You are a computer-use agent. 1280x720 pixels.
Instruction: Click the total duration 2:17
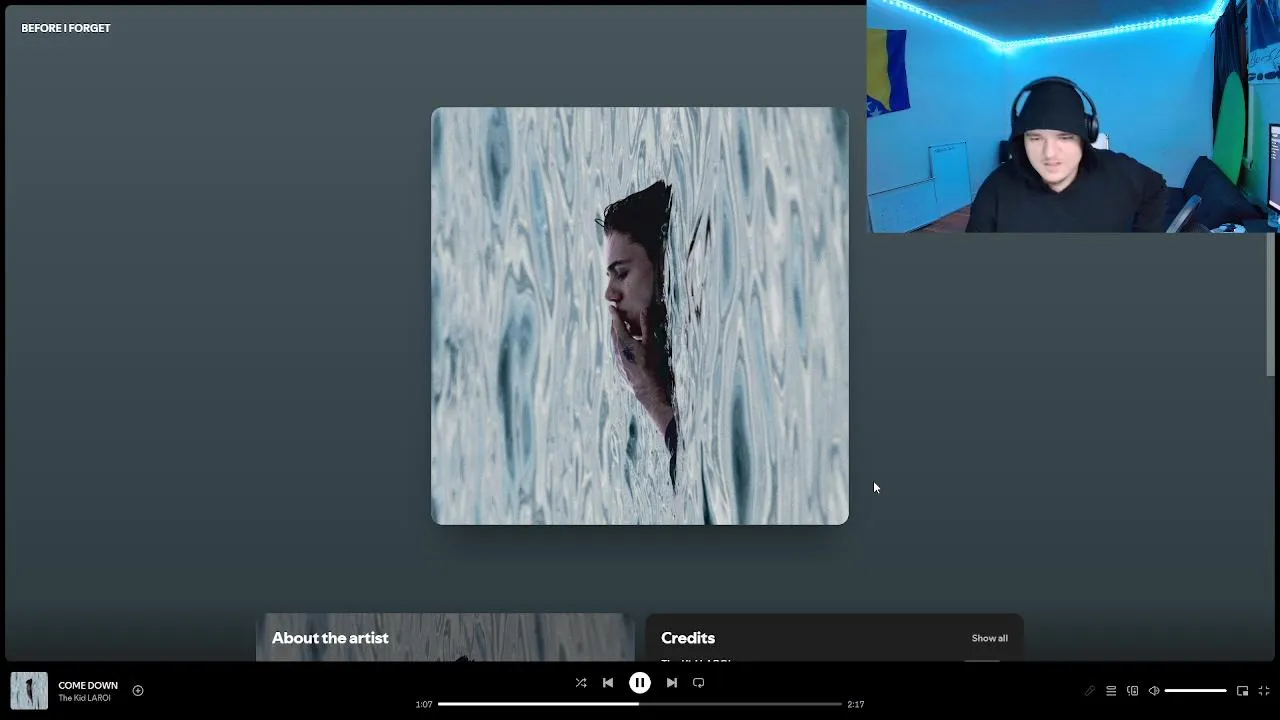856,704
